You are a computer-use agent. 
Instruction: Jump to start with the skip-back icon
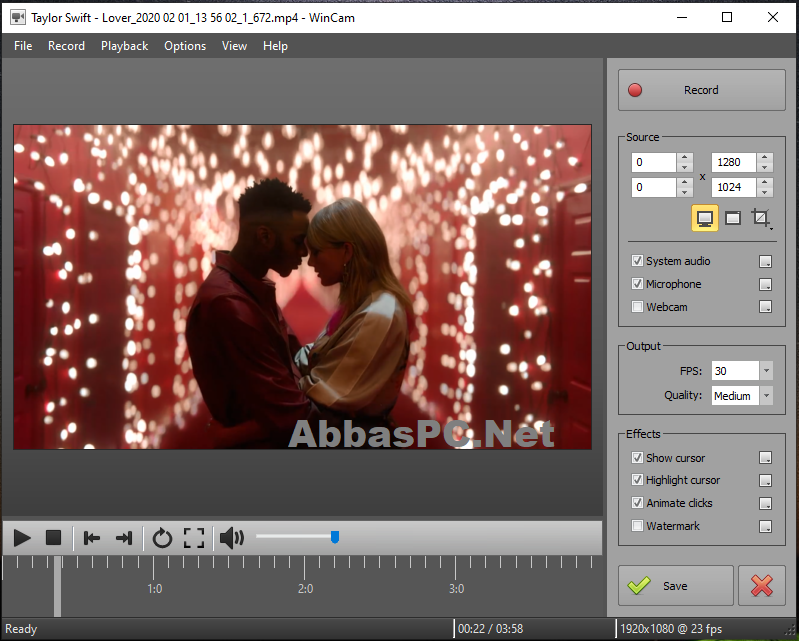92,538
